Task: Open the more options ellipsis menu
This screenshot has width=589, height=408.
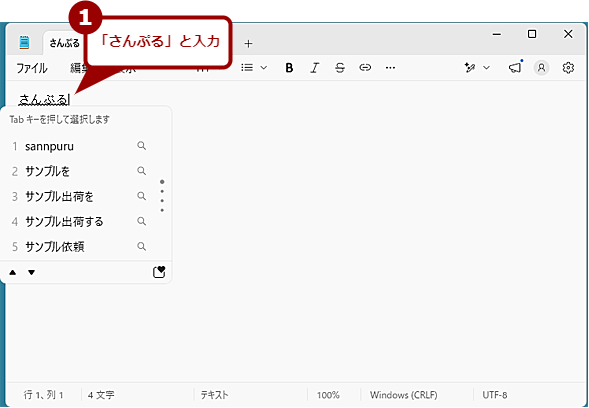Action: [x=390, y=68]
